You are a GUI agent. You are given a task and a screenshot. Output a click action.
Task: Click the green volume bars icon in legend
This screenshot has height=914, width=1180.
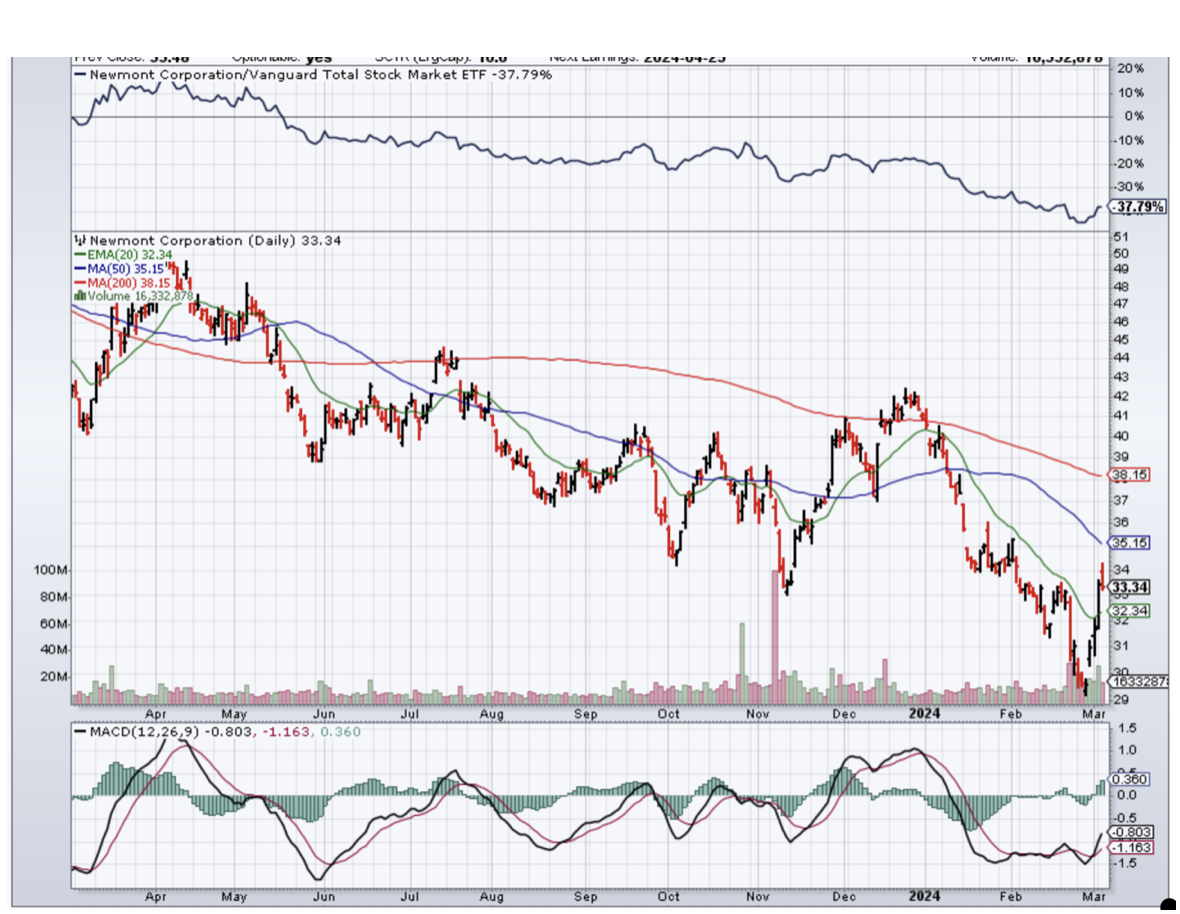click(80, 296)
